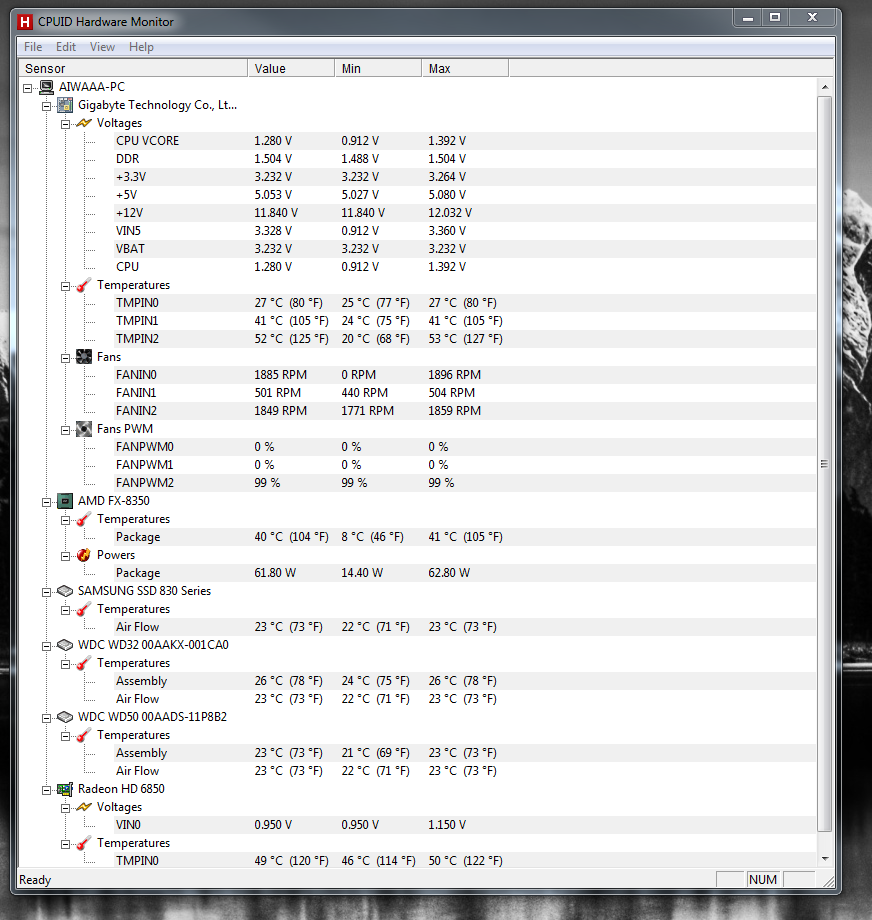This screenshot has width=872, height=920.
Task: Click the SAMSUNG SSD 830 drive icon
Action: tap(65, 591)
